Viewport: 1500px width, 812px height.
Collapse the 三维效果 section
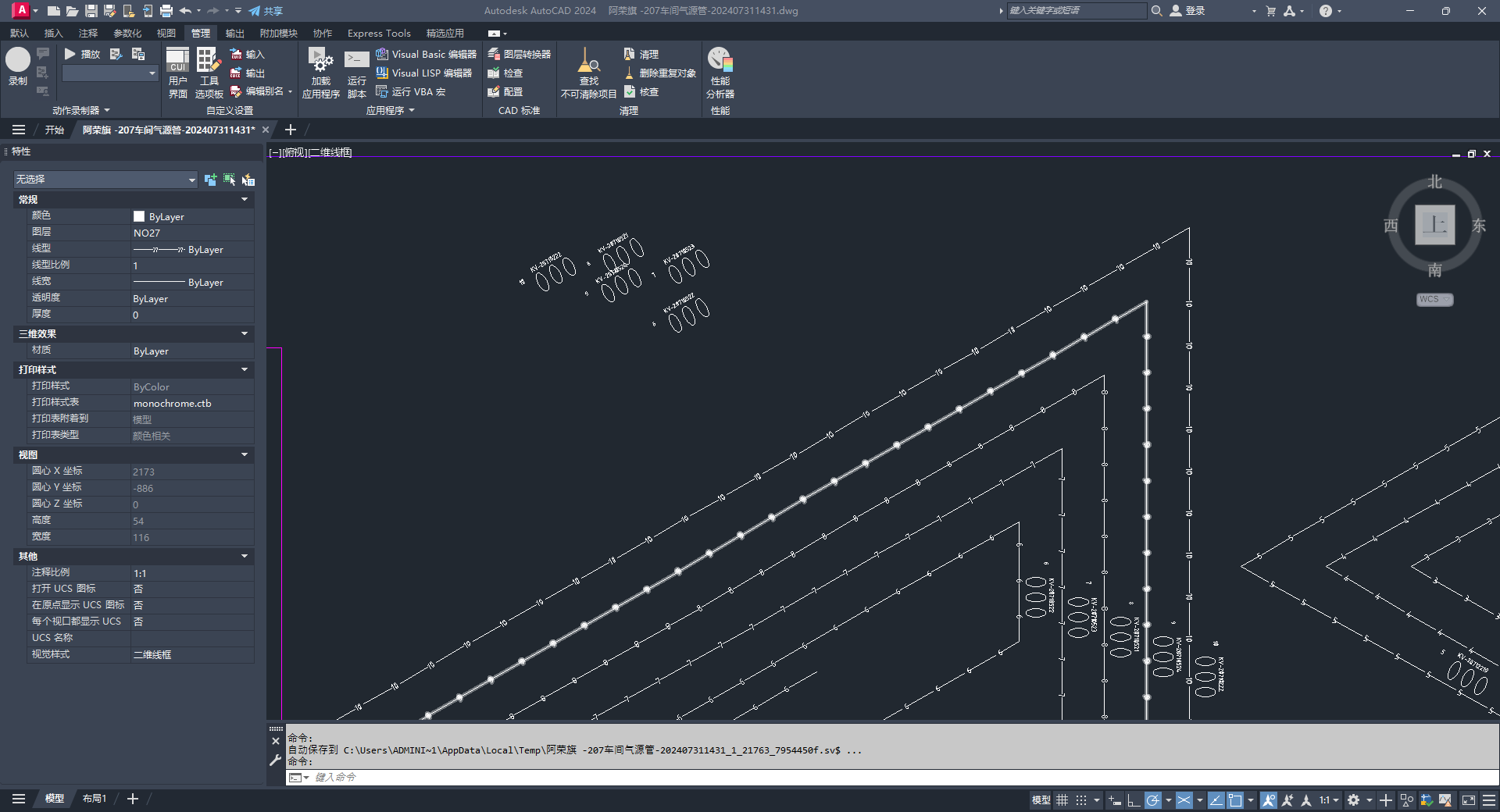click(245, 334)
